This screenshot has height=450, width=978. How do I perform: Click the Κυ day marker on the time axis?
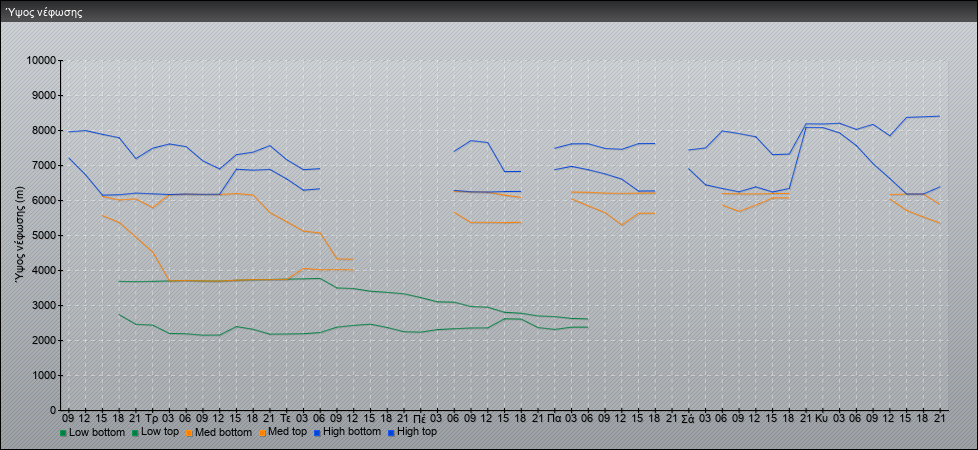pyautogui.click(x=822, y=417)
